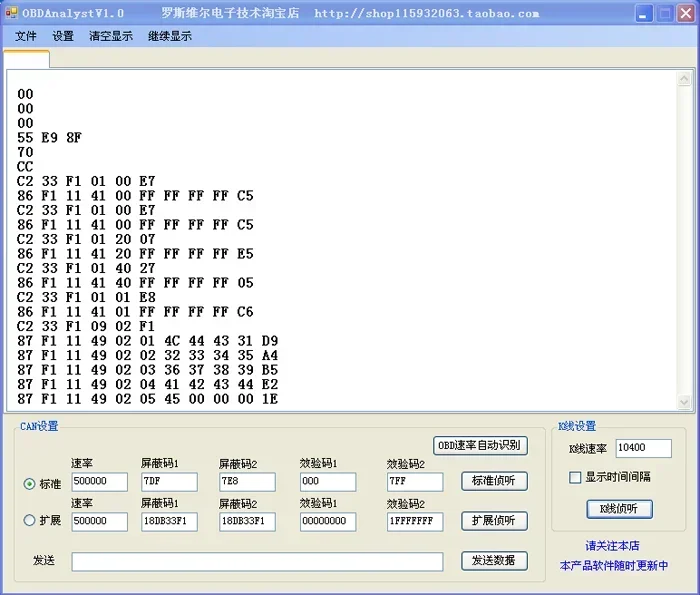700x595 pixels.
Task: Select the 扩展 extended CAN radio button
Action: pos(29,520)
